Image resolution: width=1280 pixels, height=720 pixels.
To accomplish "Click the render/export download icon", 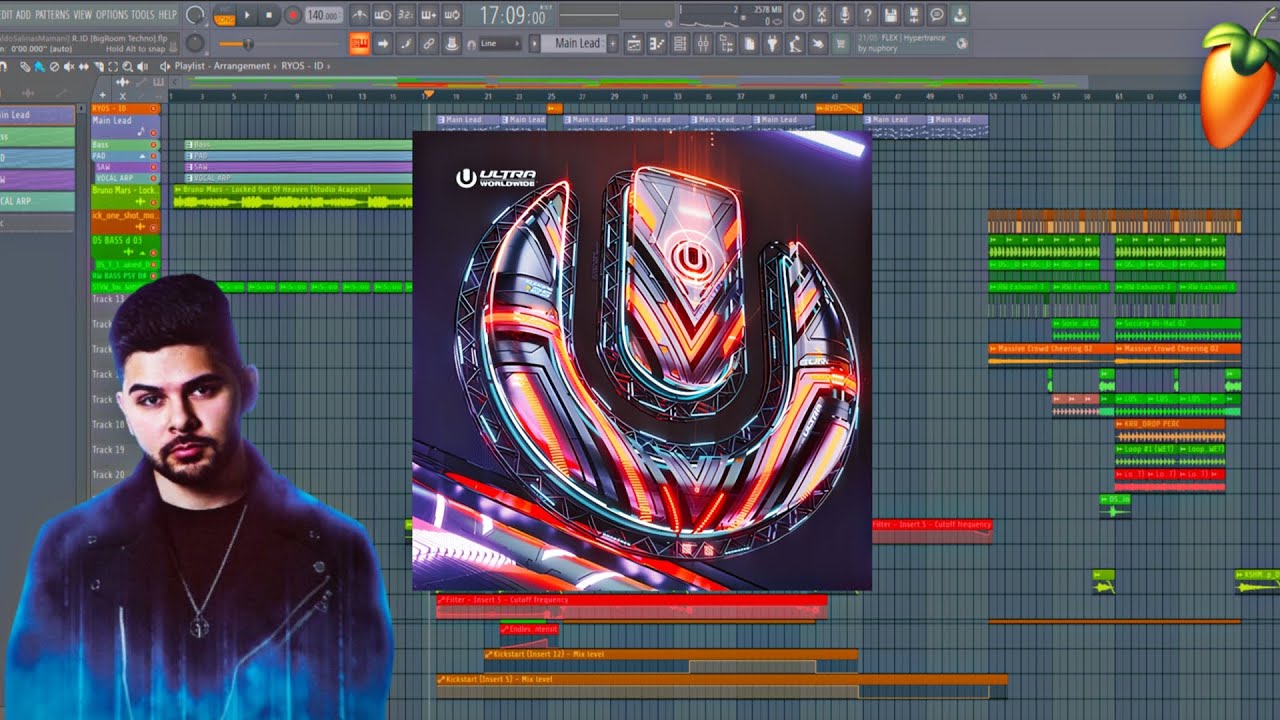I will [x=959, y=15].
